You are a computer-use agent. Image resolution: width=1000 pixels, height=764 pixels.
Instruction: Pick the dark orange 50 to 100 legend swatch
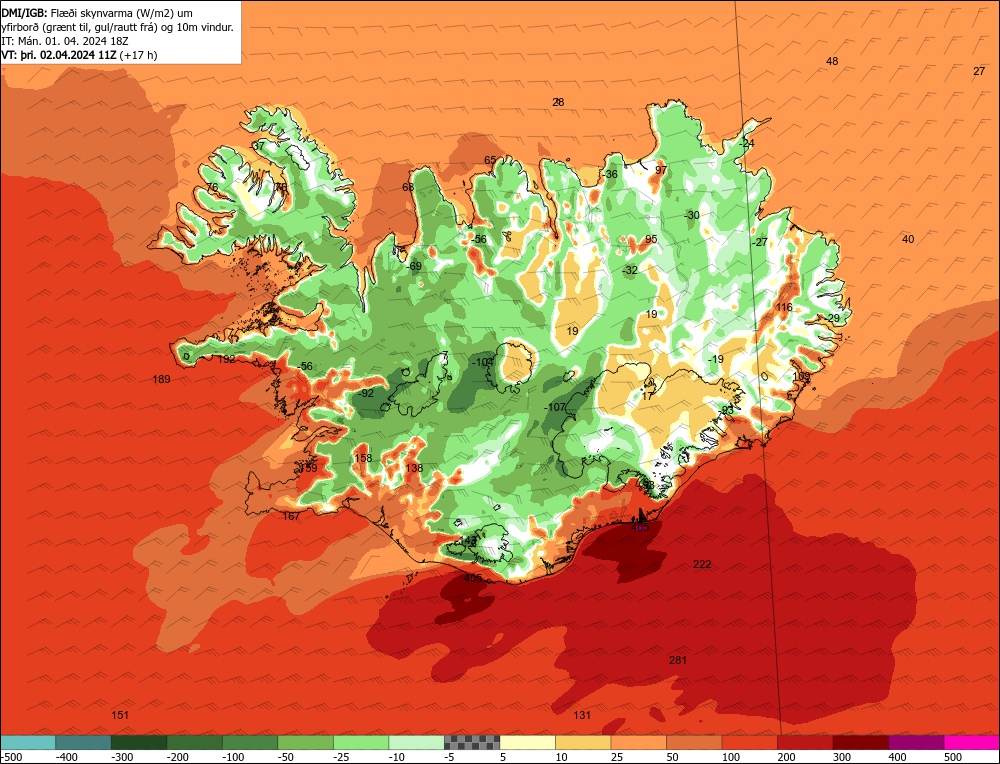click(694, 742)
